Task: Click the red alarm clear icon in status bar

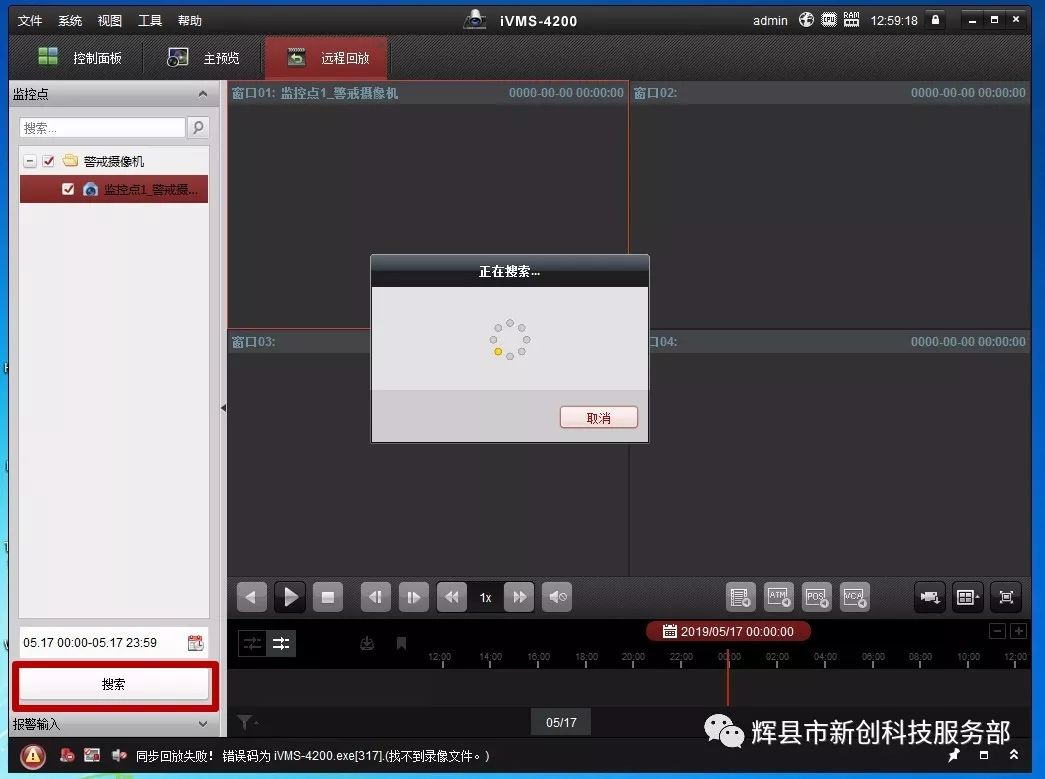Action: [67, 755]
